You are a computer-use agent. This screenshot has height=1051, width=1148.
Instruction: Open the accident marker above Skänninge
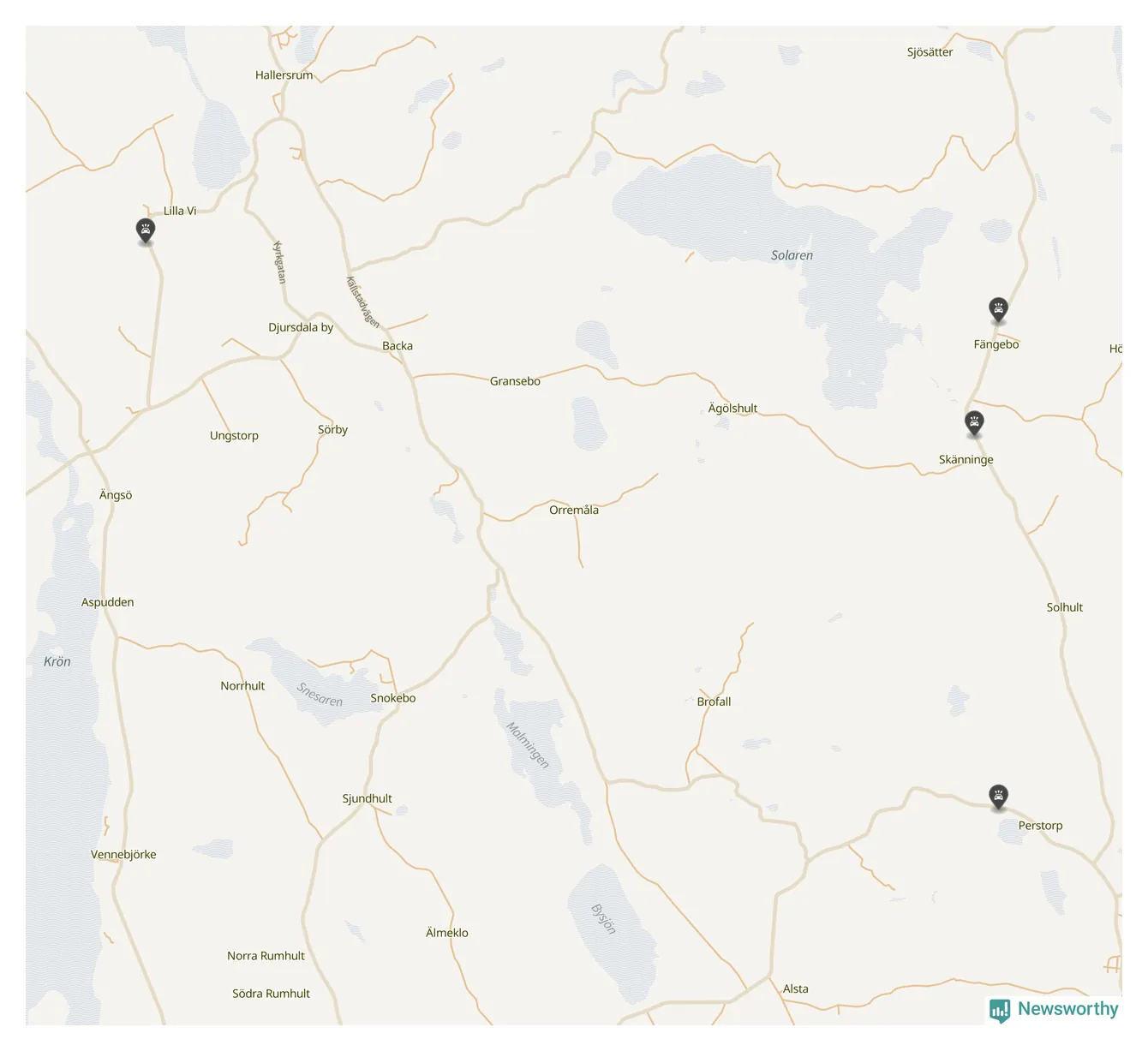coord(974,422)
